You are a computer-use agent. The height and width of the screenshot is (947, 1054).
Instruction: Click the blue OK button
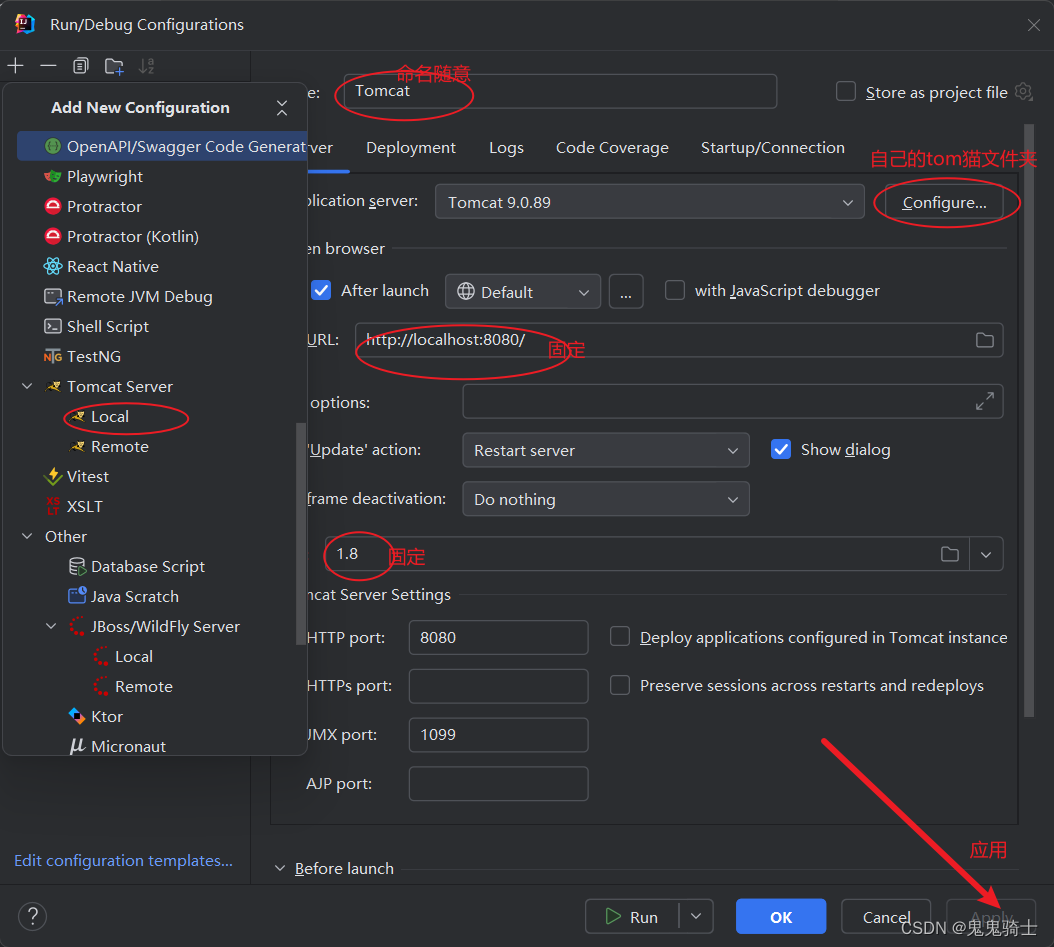coord(781,917)
